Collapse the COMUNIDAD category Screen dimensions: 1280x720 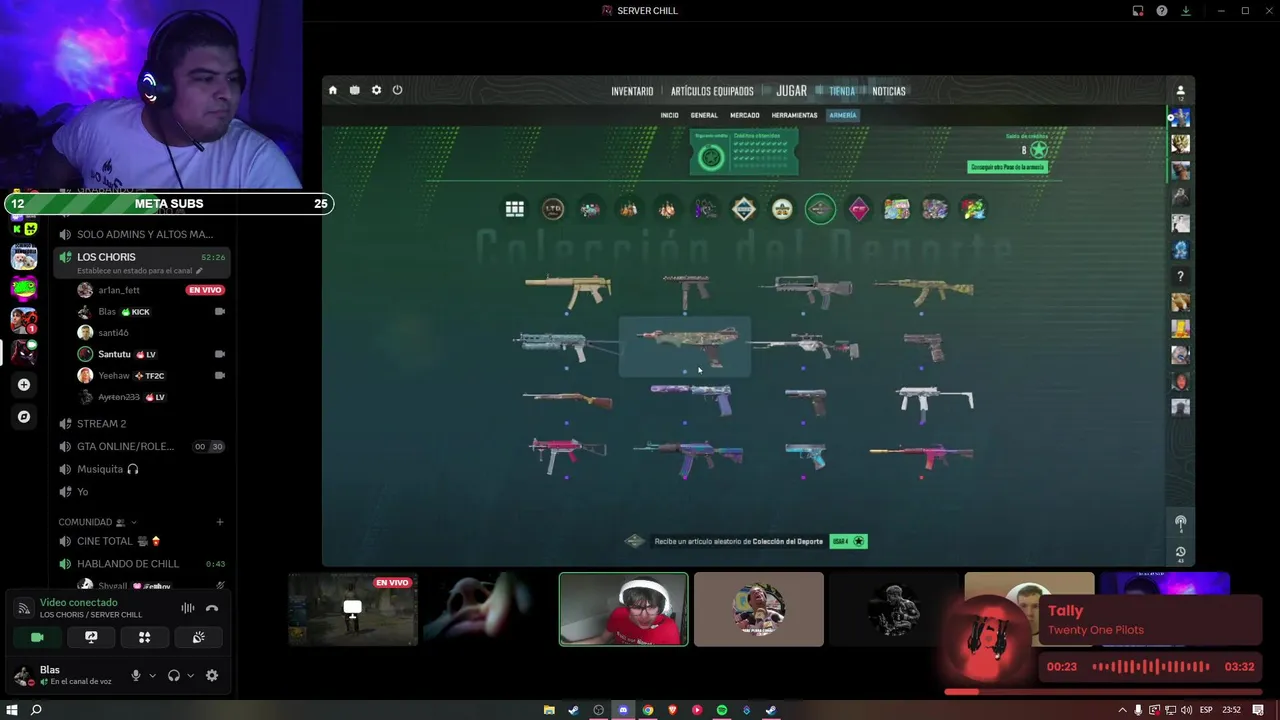tap(98, 522)
